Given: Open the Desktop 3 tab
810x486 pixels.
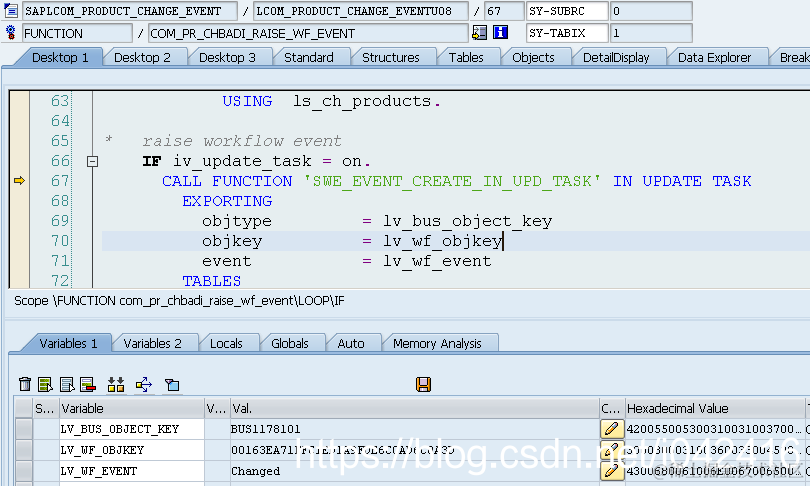Looking at the screenshot, I should 227,57.
